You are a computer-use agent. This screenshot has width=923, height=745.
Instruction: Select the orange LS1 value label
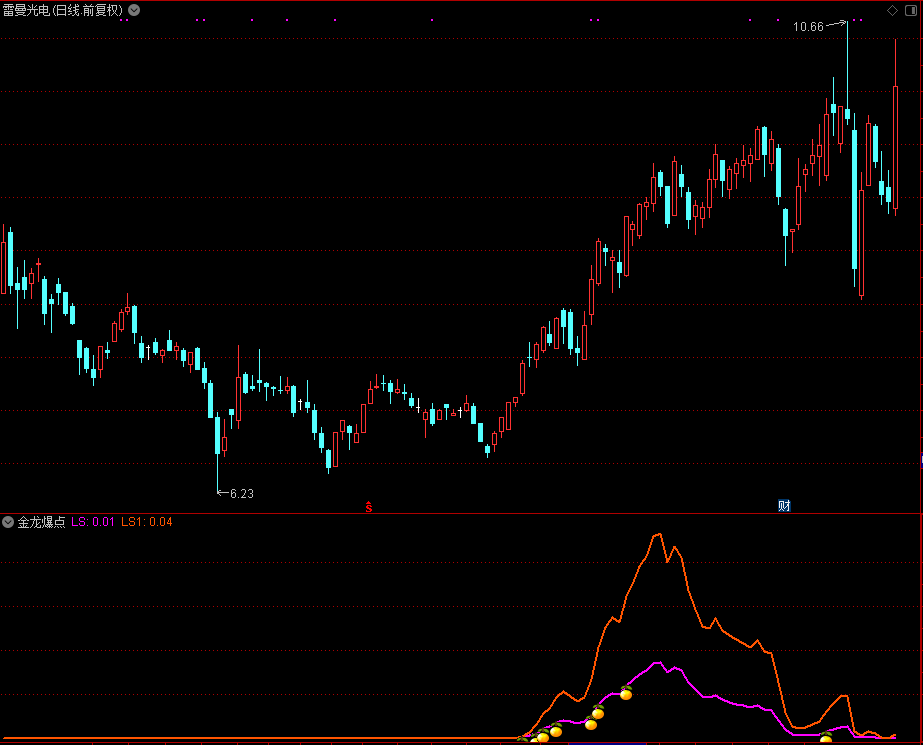click(x=147, y=522)
